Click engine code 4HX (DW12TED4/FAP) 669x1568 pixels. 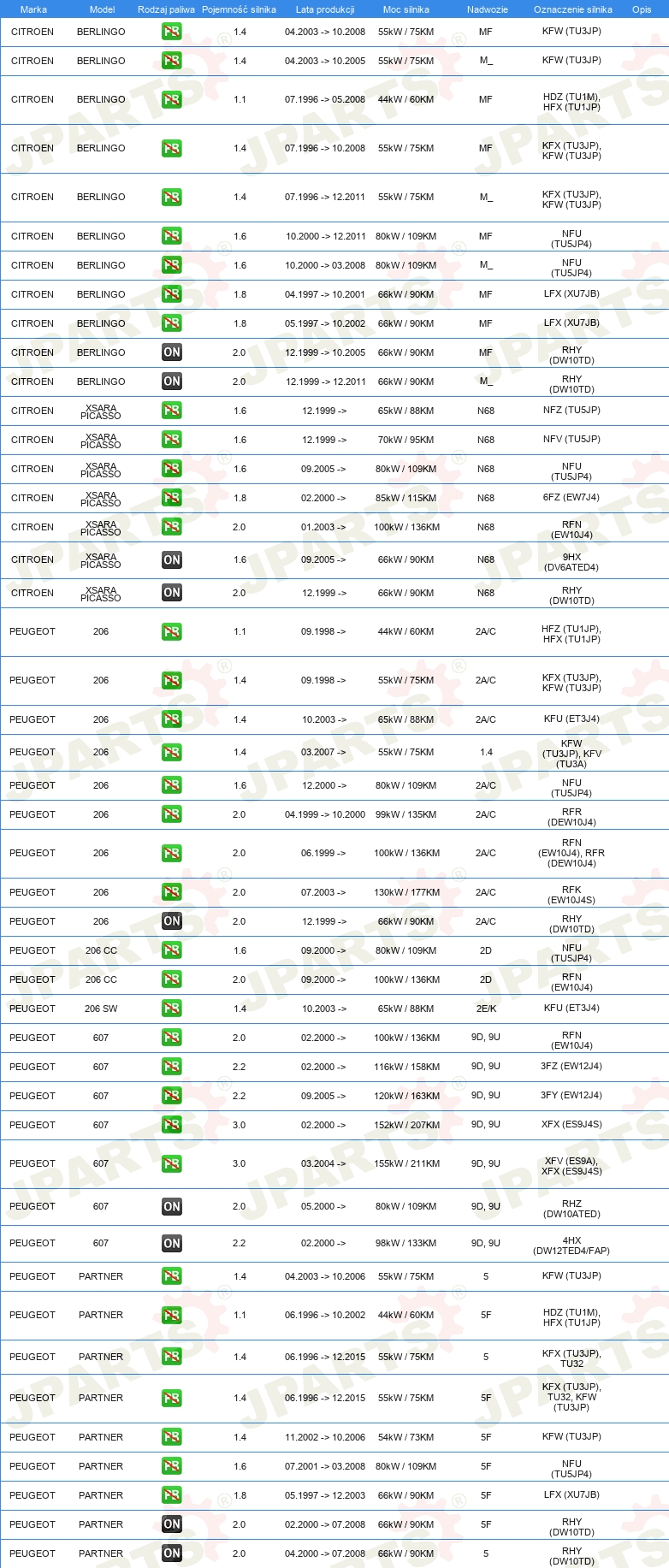(x=571, y=1246)
